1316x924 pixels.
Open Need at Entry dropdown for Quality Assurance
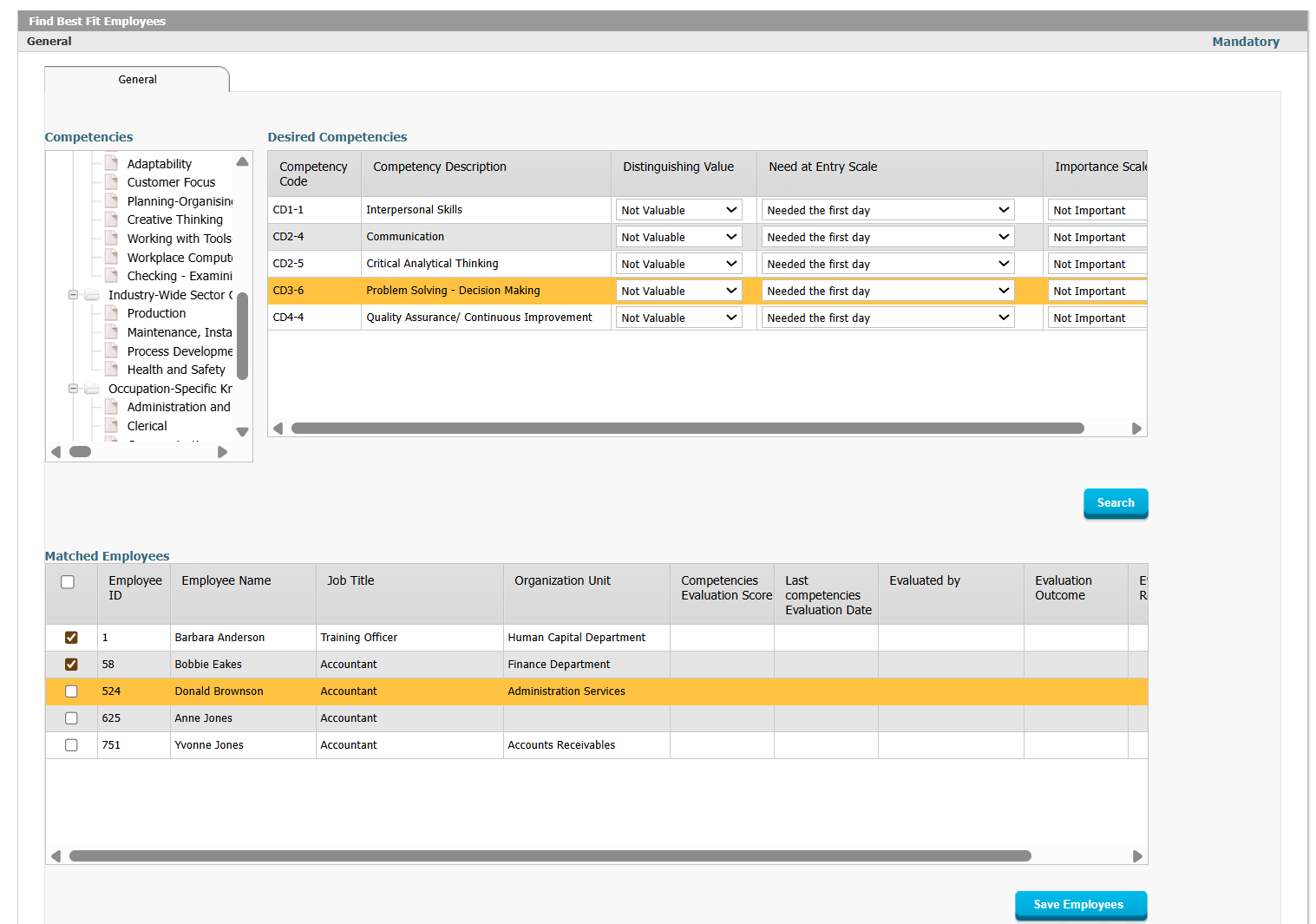click(888, 318)
